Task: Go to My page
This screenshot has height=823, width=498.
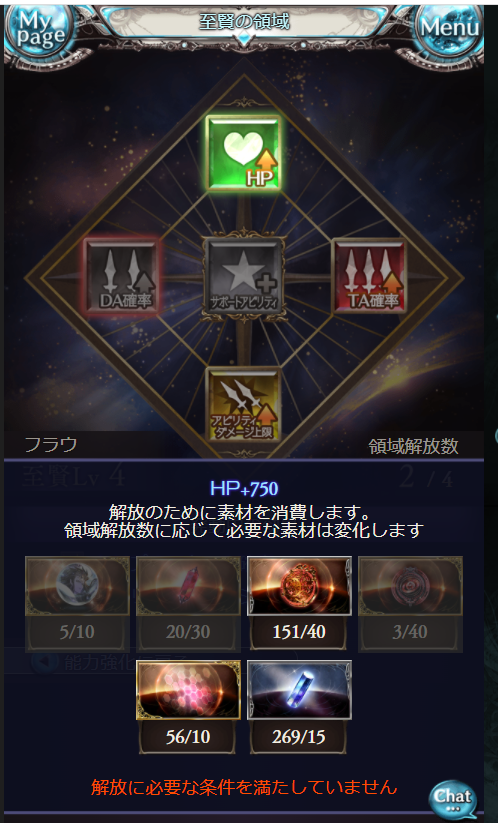Action: [x=40, y=30]
